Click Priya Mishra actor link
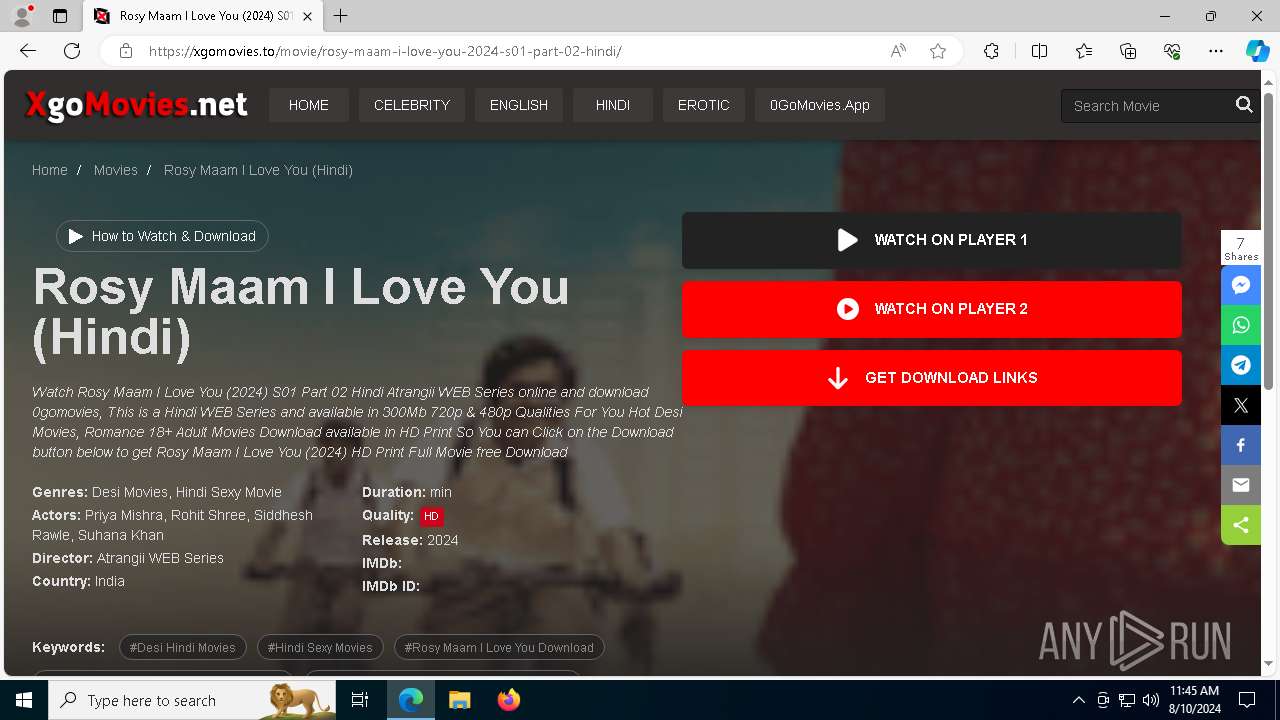 (x=124, y=515)
